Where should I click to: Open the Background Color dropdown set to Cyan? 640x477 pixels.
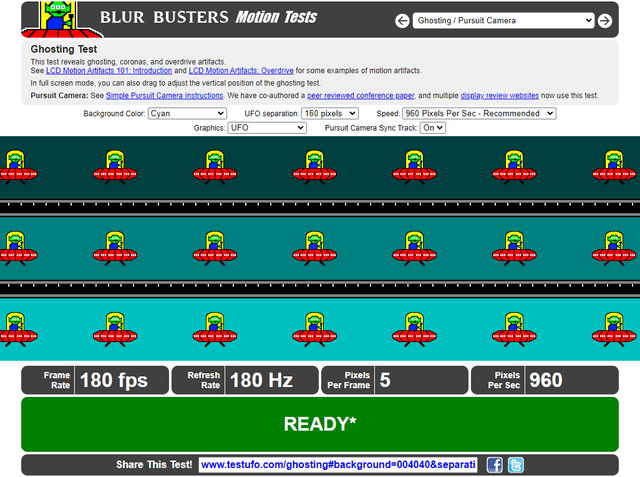pos(187,113)
